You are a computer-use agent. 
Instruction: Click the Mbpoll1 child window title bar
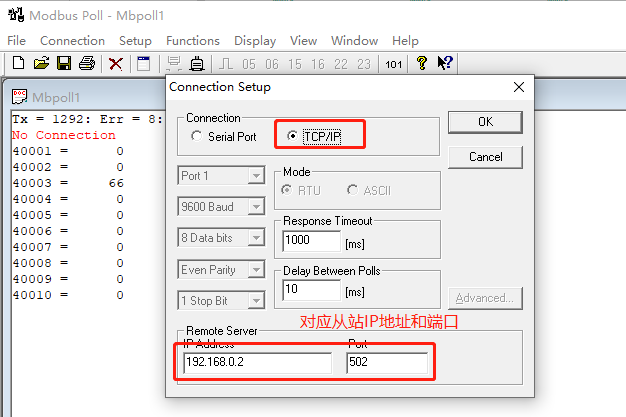[x=86, y=97]
